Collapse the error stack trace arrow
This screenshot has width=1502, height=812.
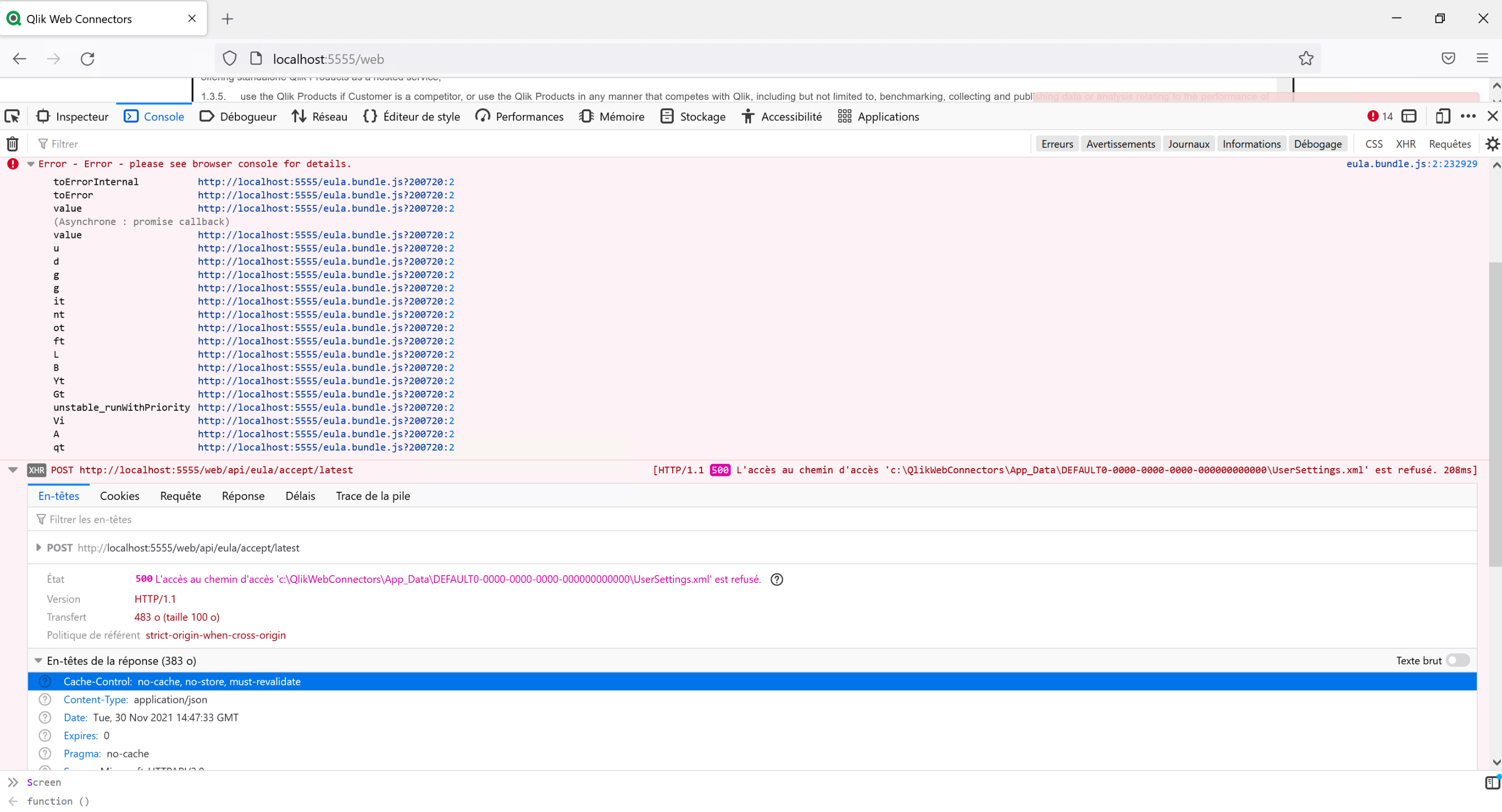(30, 164)
